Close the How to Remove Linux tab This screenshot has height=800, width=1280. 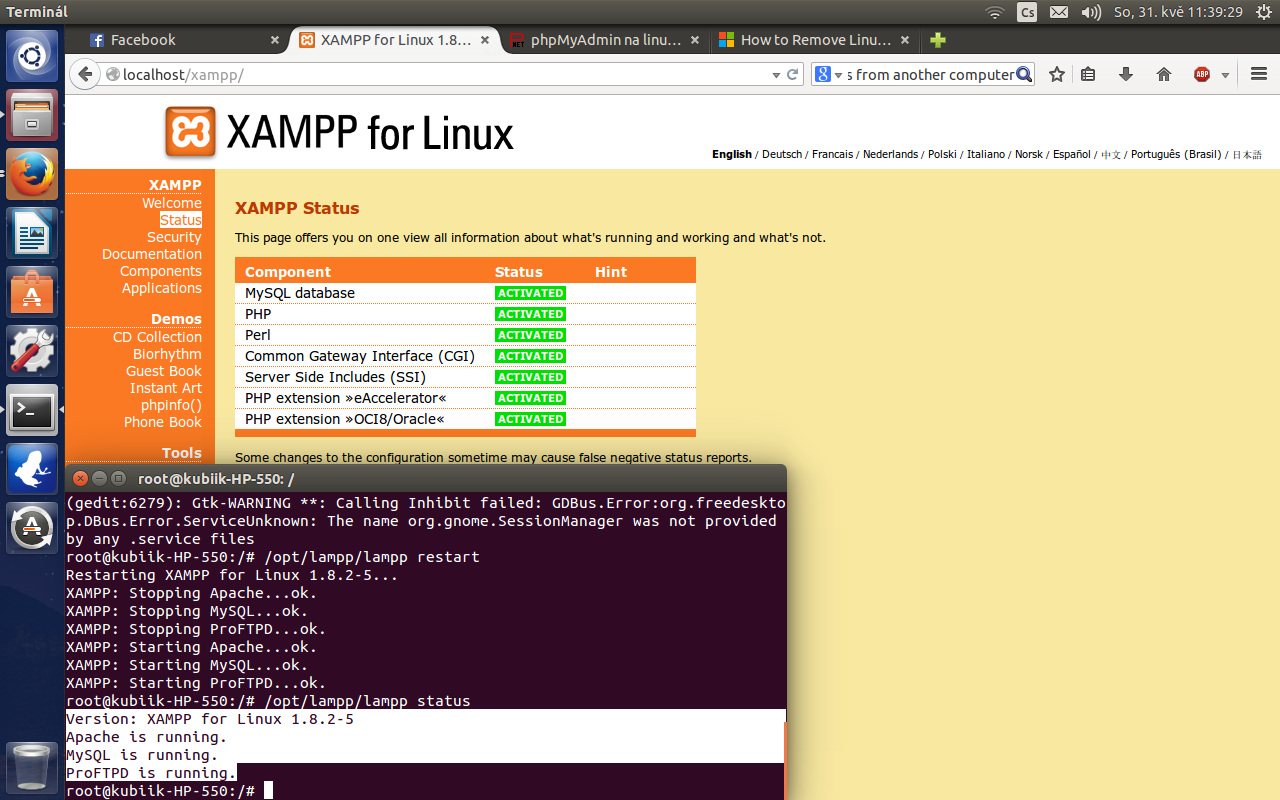coord(905,40)
